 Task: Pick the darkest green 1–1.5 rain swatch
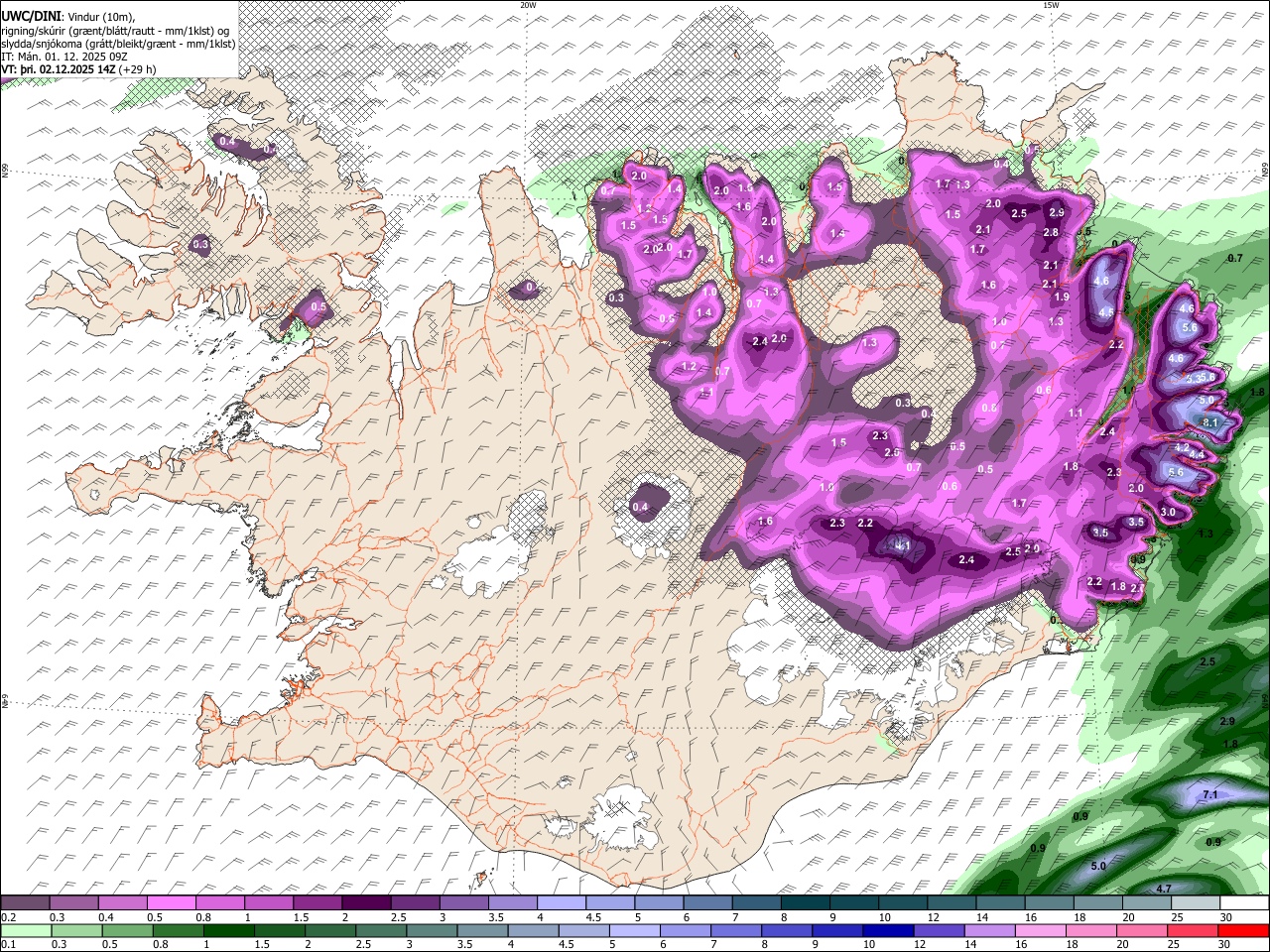click(227, 930)
